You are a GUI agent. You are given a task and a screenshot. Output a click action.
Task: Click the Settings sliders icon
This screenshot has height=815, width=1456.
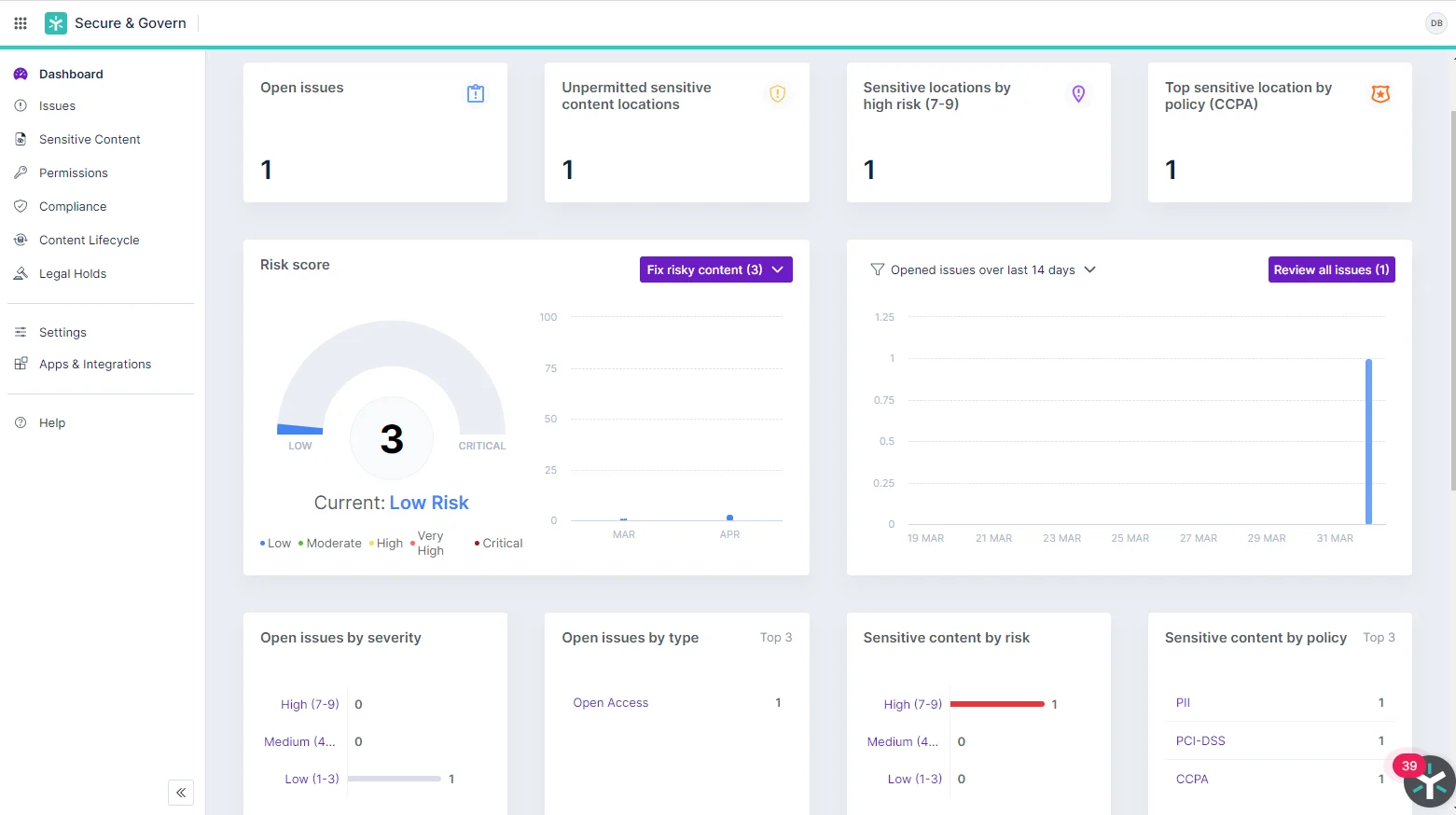21,332
